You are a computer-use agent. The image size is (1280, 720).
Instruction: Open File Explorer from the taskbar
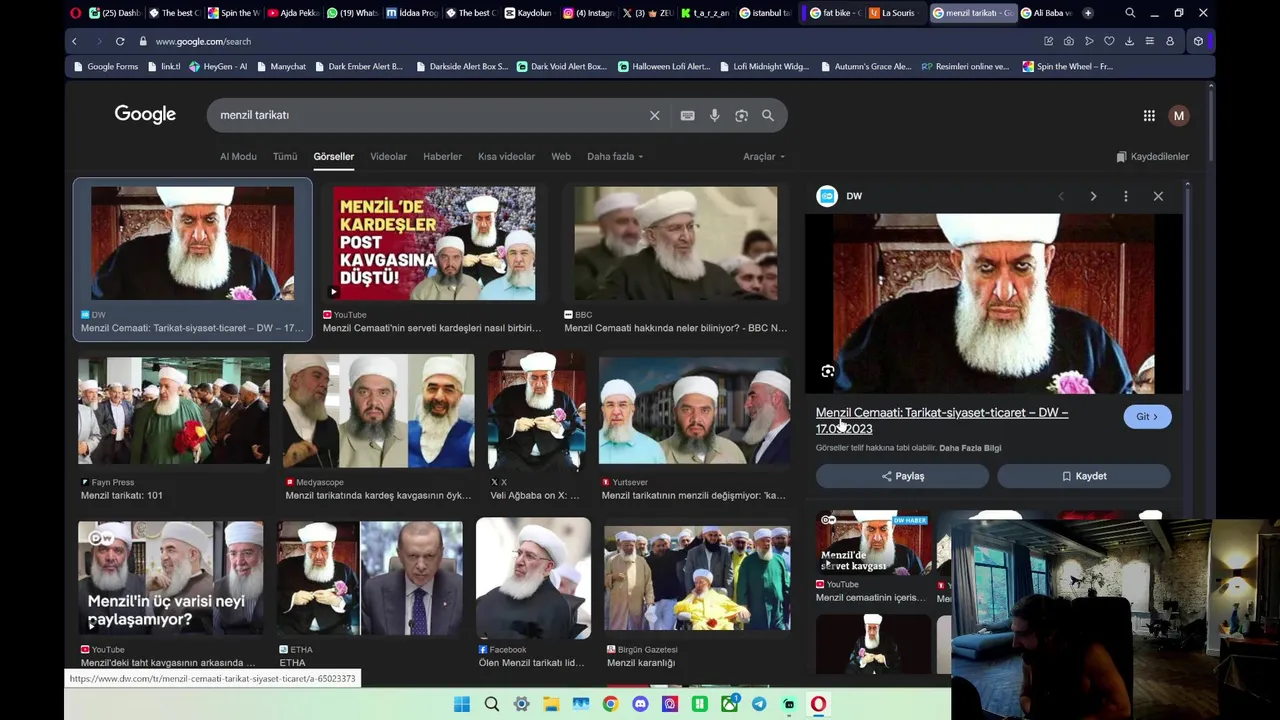551,704
